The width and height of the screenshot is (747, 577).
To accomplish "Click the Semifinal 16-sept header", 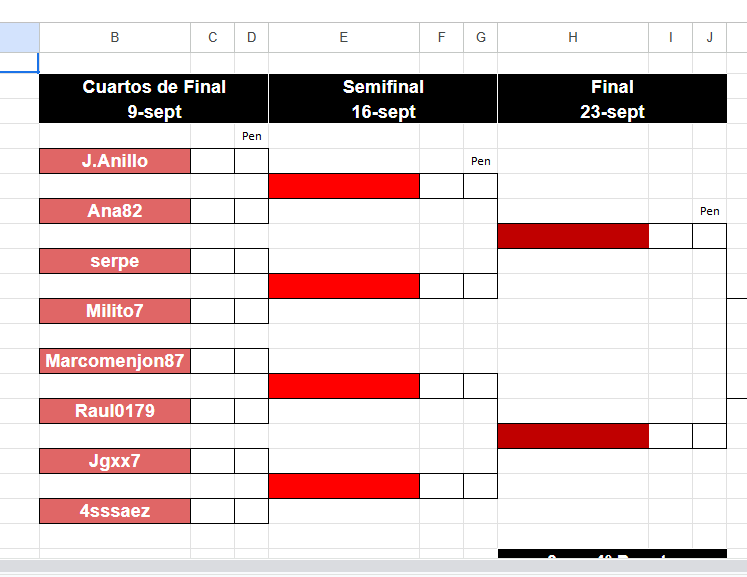I will tap(383, 99).
